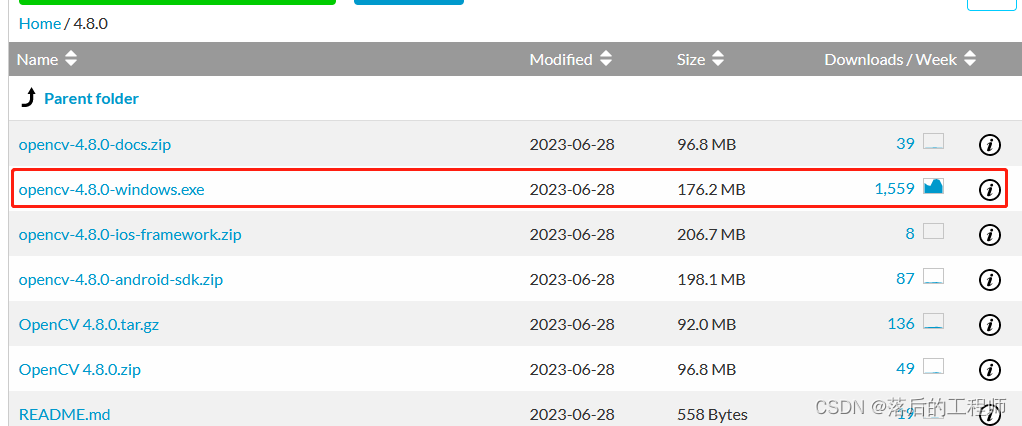Click the 8 weekly downloads count
Image resolution: width=1022 pixels, height=426 pixels.
click(x=910, y=234)
